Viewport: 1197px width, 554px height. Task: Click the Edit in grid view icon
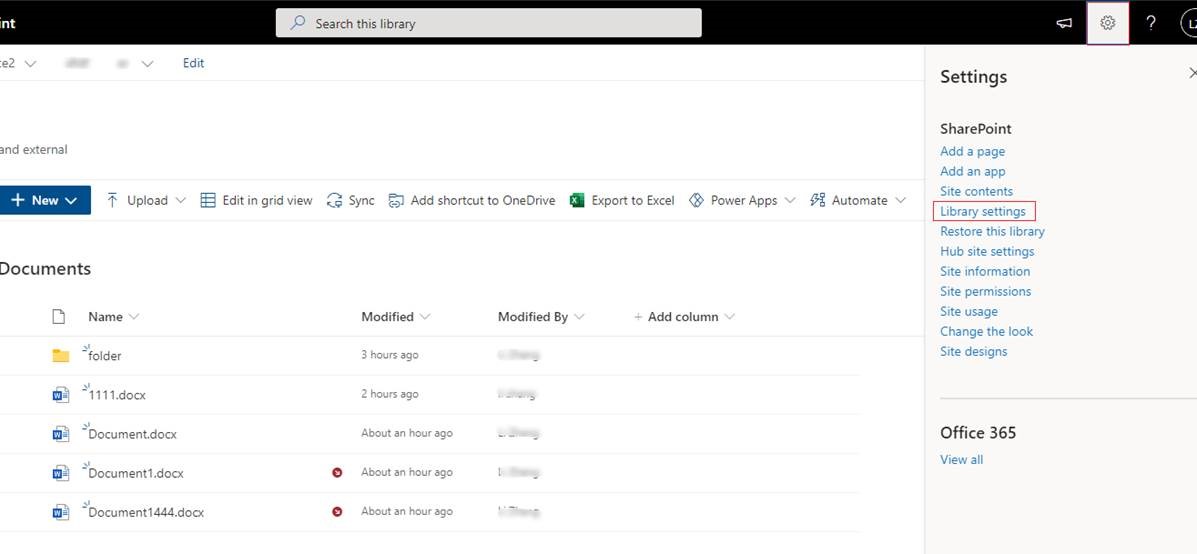(208, 201)
